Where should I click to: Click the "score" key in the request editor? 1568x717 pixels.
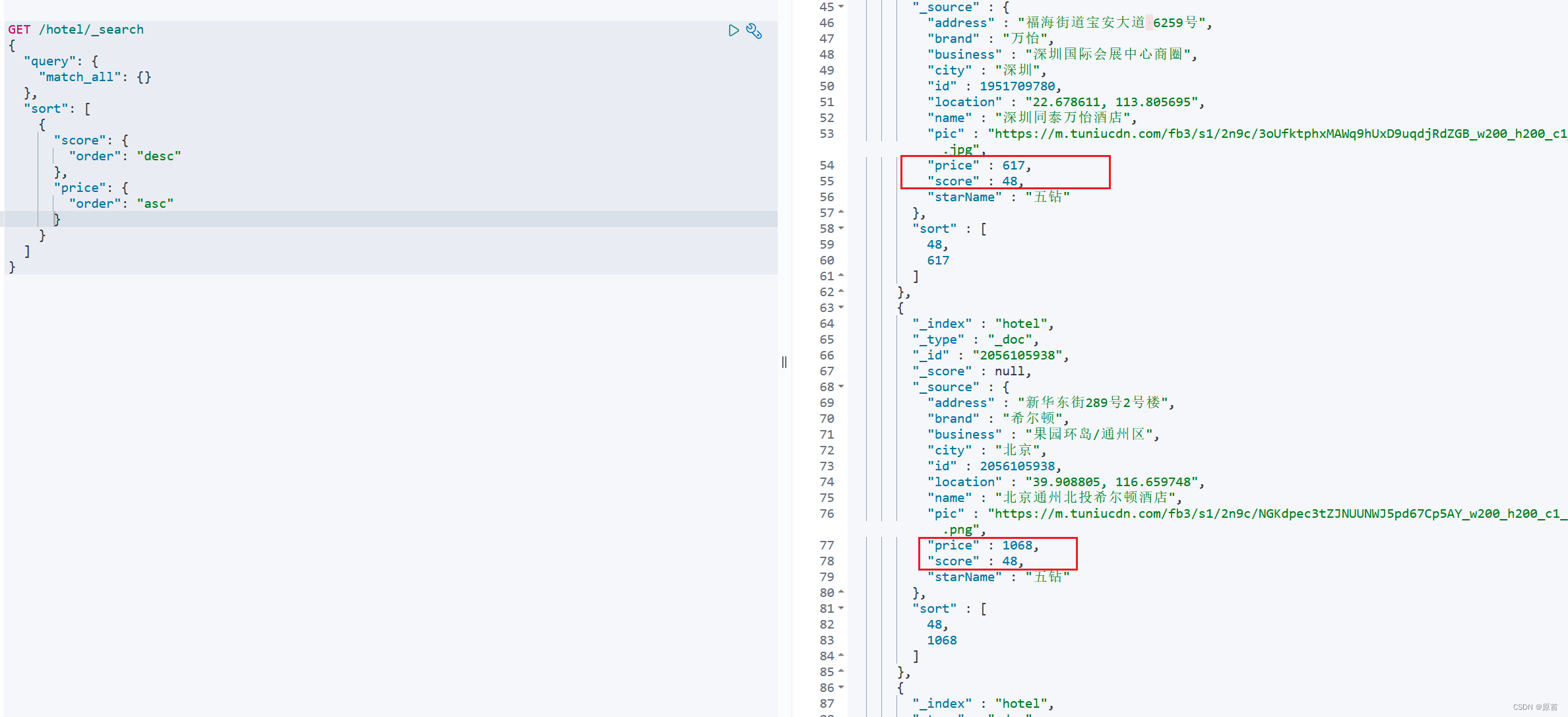(80, 140)
